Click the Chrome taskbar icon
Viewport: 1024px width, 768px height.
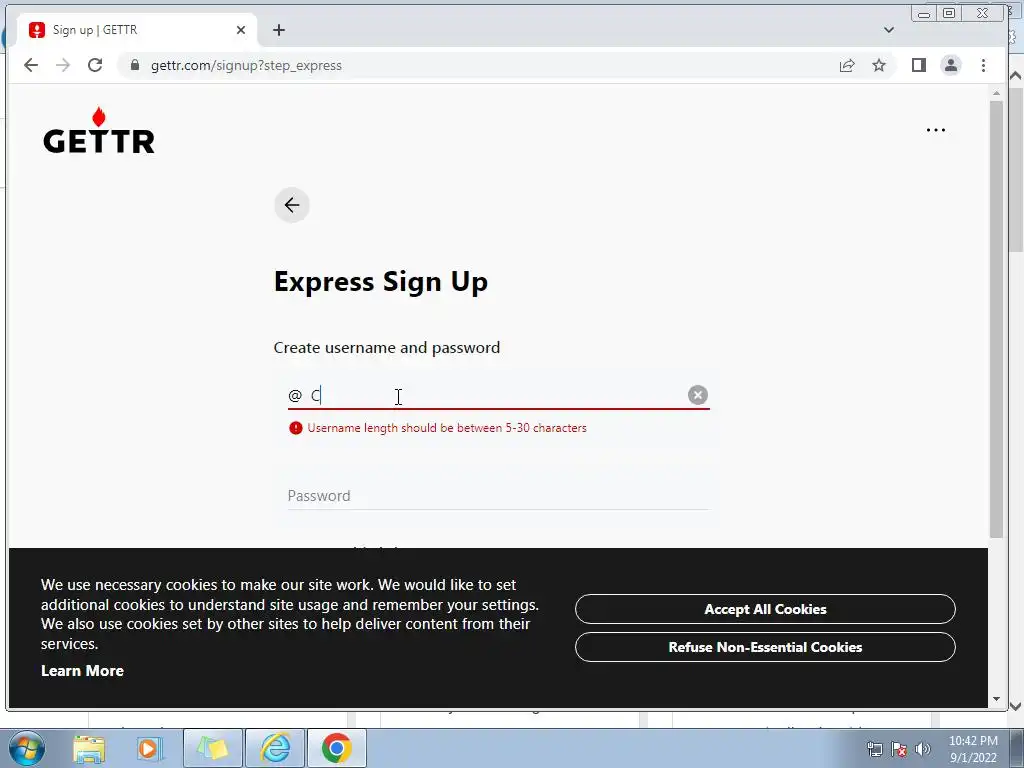(x=336, y=748)
